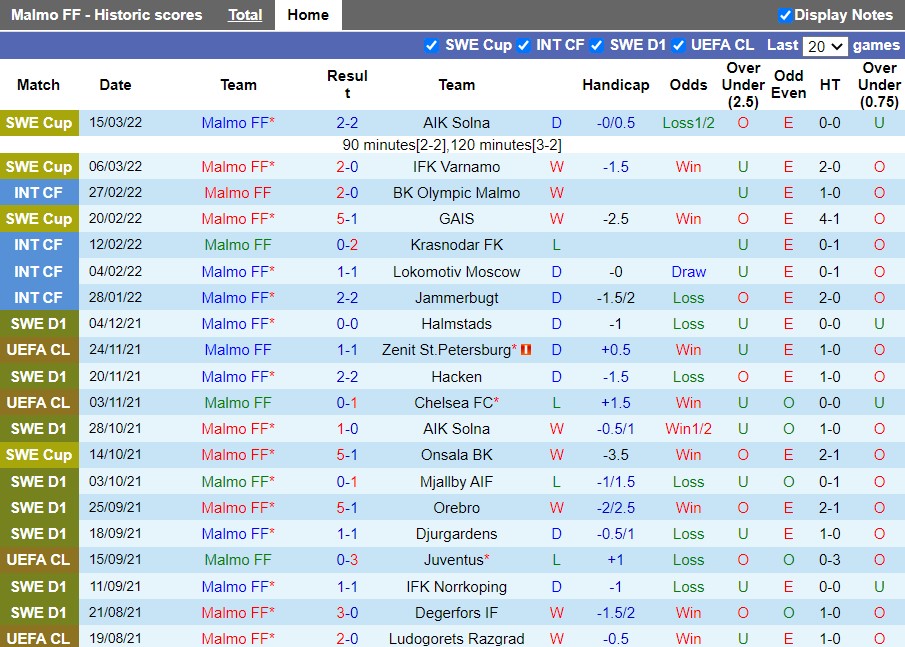Click the Lokomotiv Moscow team name
The width and height of the screenshot is (905, 647).
(x=456, y=272)
